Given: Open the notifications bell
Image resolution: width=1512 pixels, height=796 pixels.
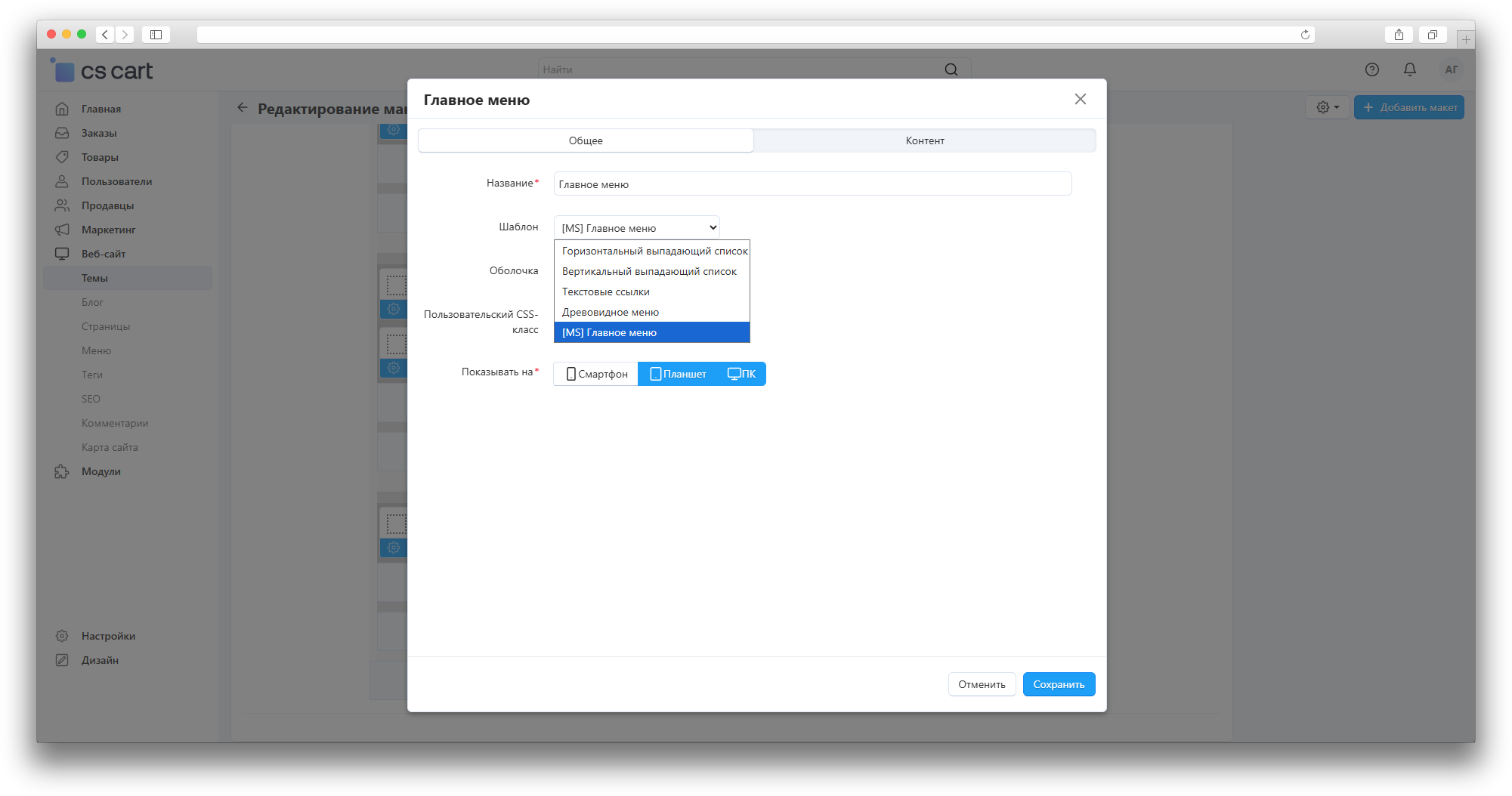Looking at the screenshot, I should 1409,69.
